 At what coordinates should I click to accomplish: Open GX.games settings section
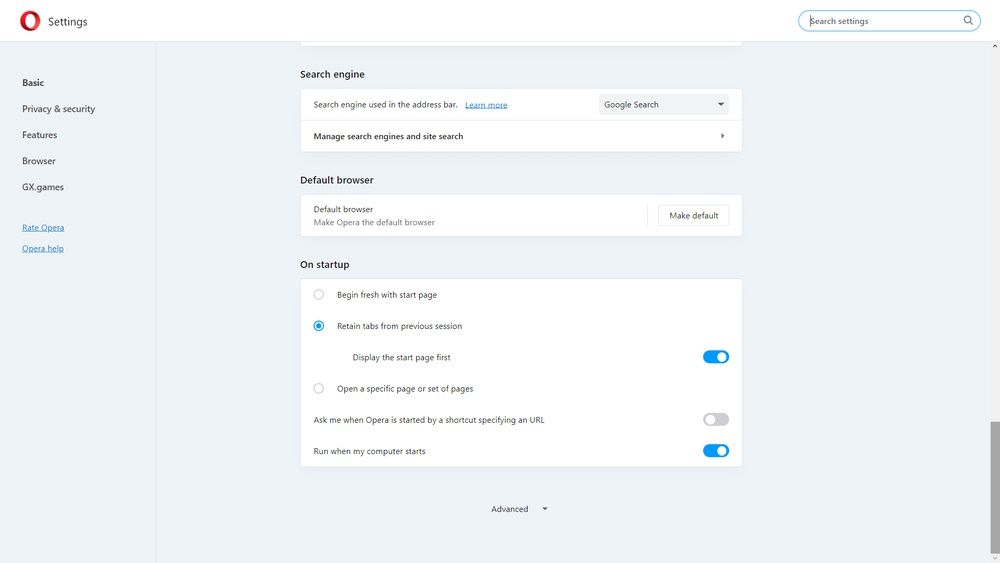click(42, 187)
